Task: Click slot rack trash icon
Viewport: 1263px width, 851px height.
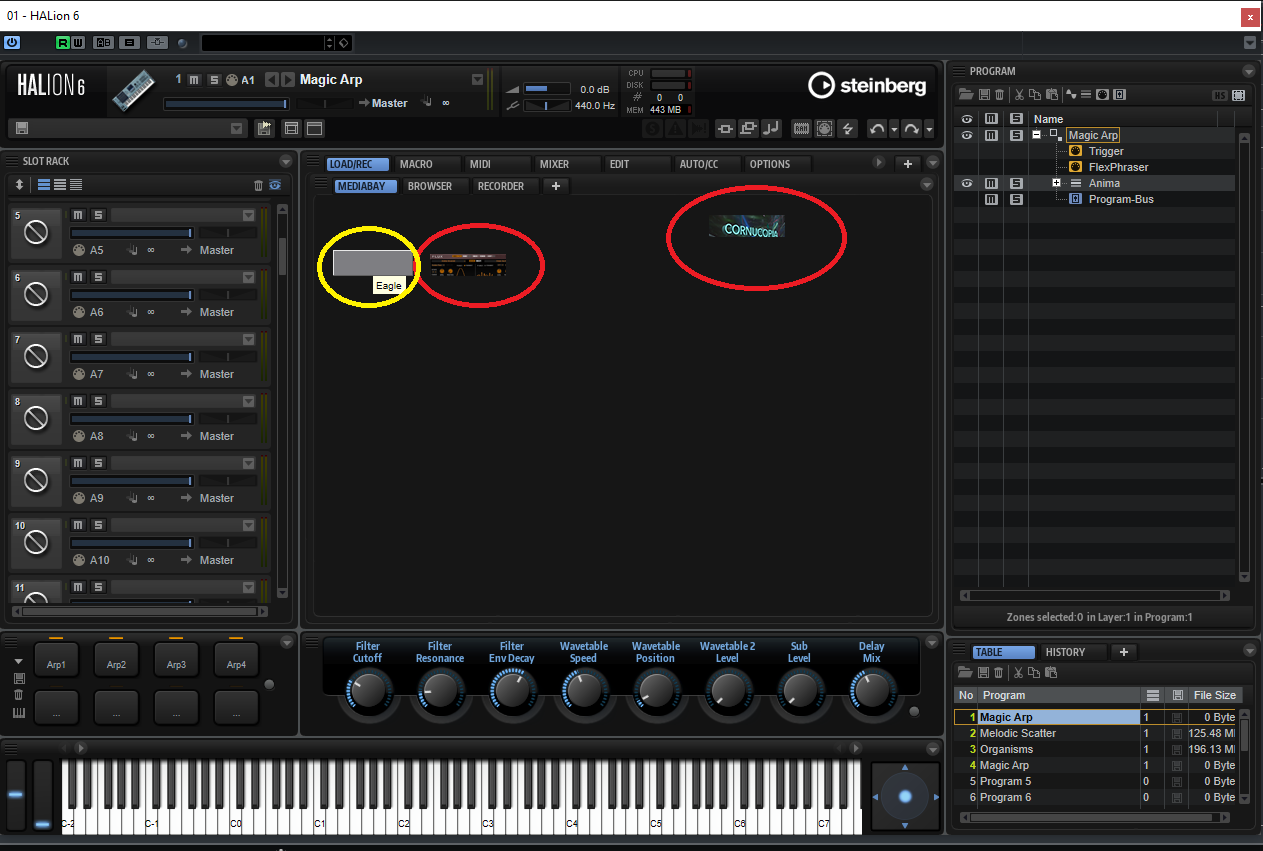Action: [x=259, y=185]
